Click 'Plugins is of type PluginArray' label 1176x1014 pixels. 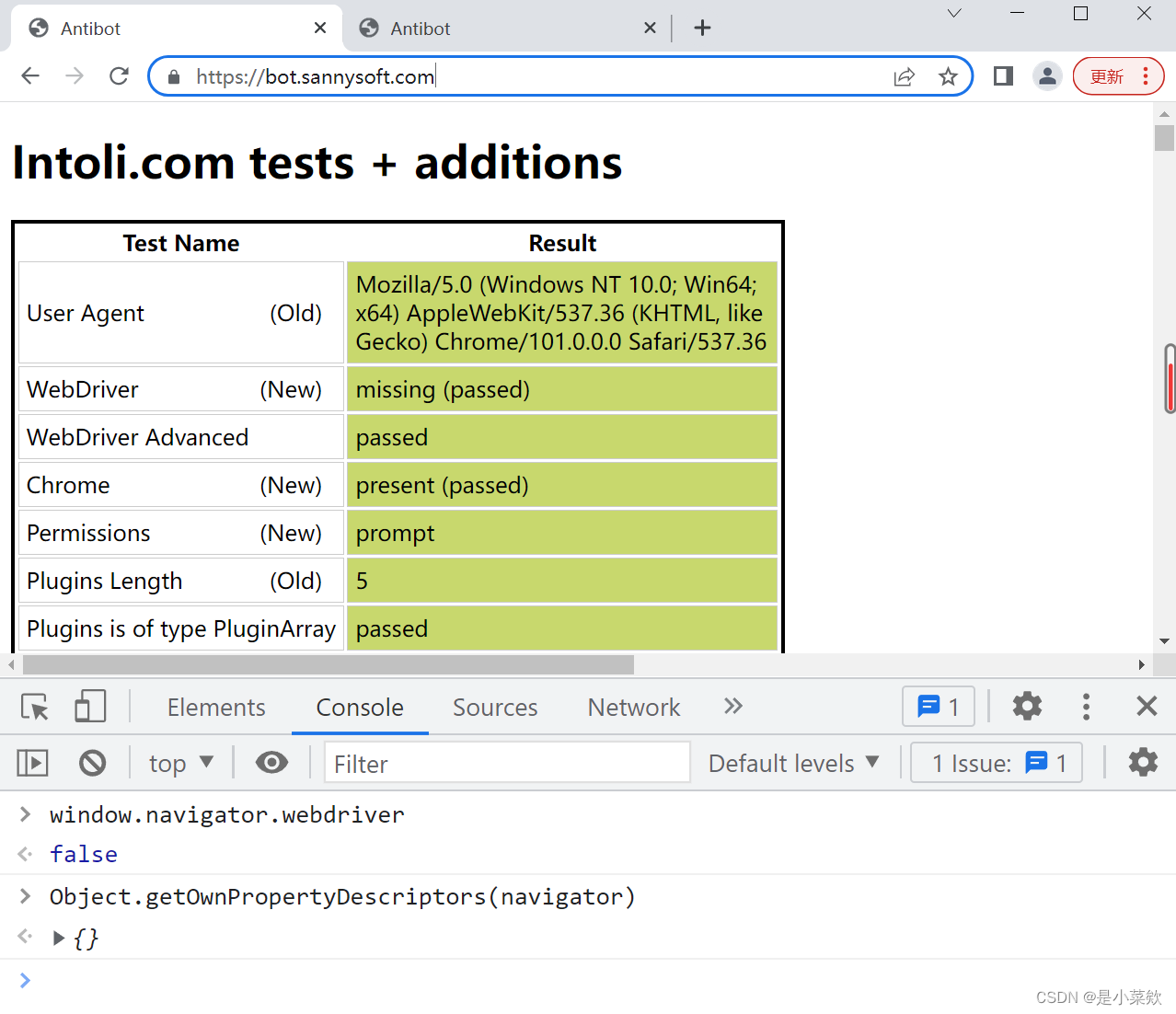(181, 628)
